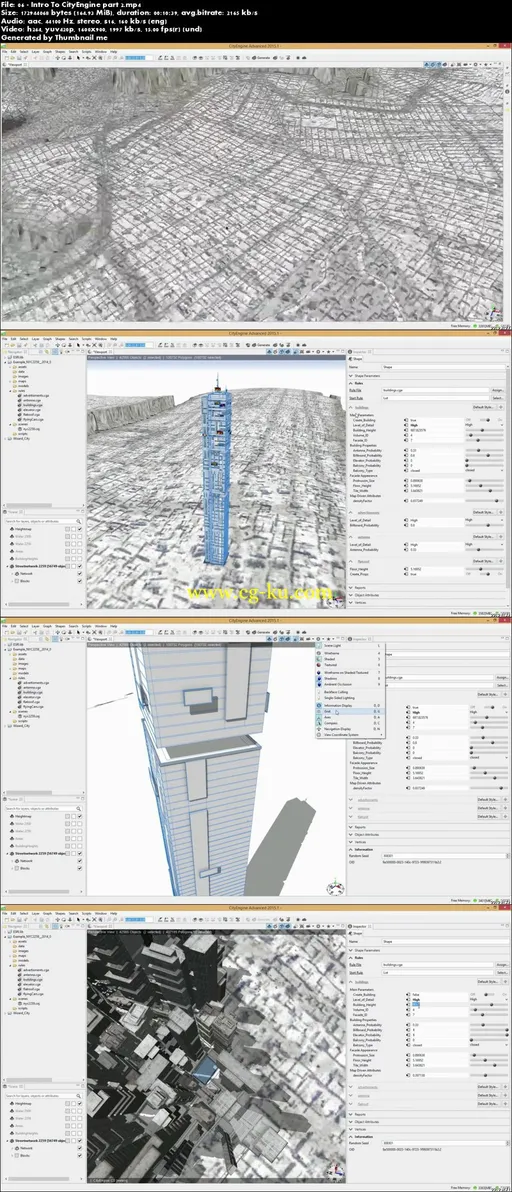Click Default Style button in flatroof section
This screenshot has width=512, height=1192.
tap(484, 561)
